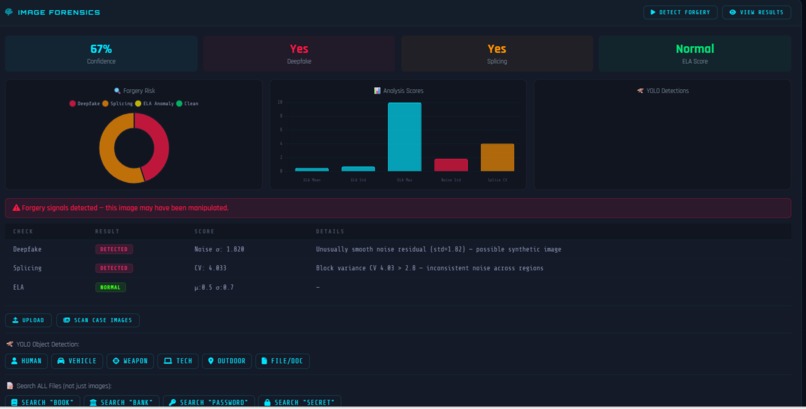Filter detections by Weapon
Viewport: 806px width, 409px height.
tap(130, 361)
